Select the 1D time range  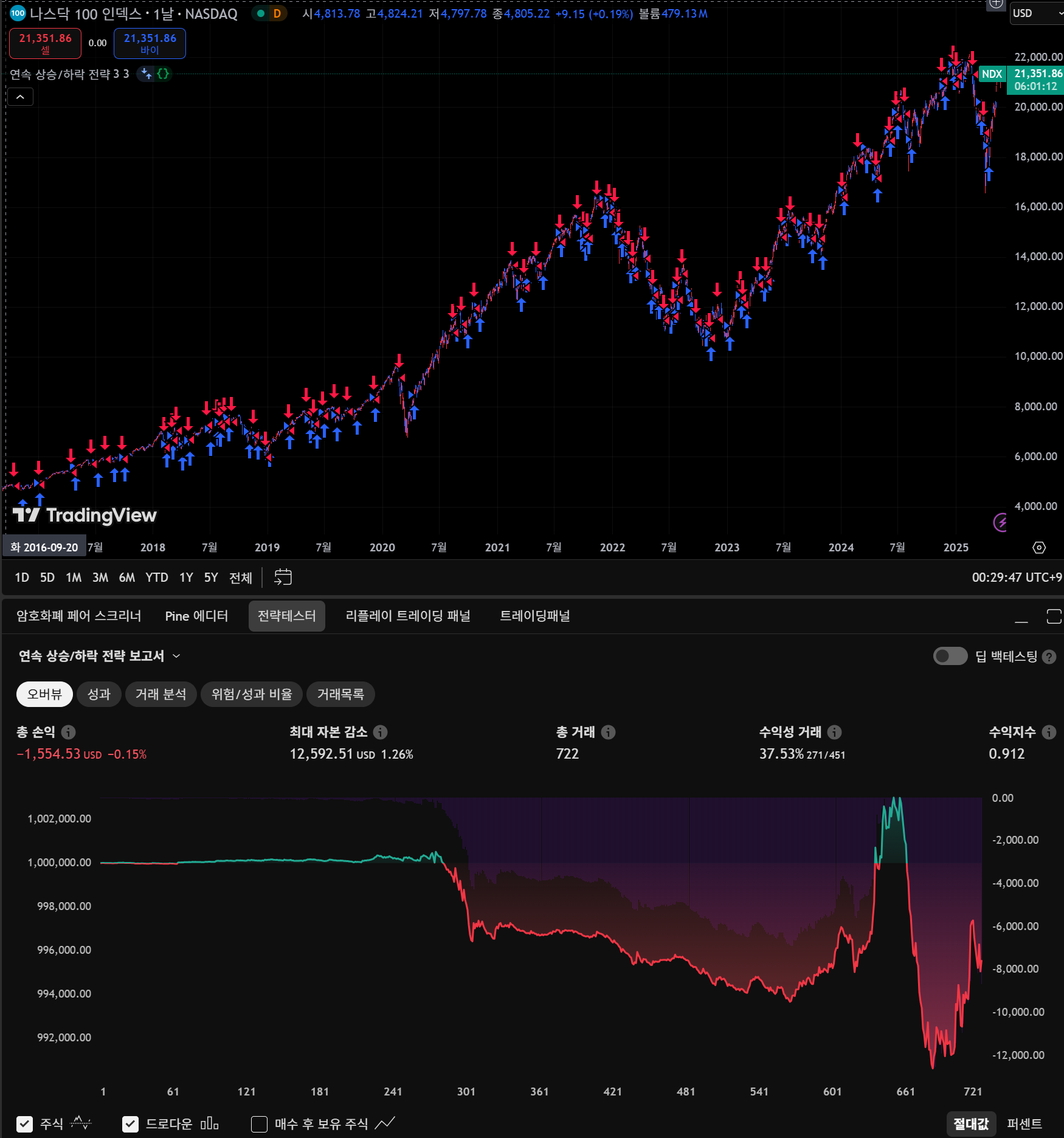pos(22,578)
